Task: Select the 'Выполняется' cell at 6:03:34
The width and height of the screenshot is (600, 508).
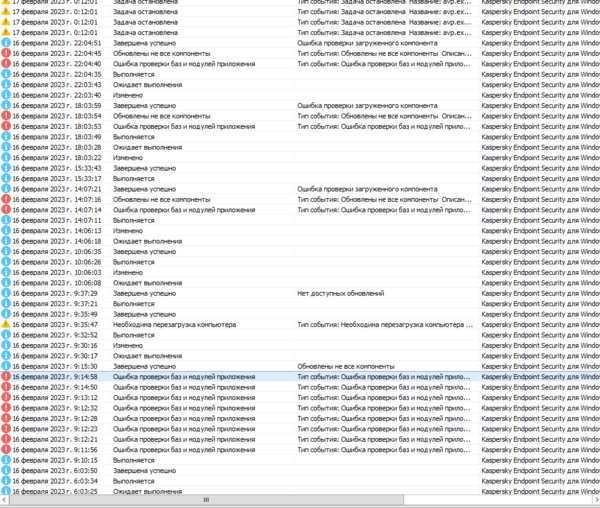Action: (134, 481)
